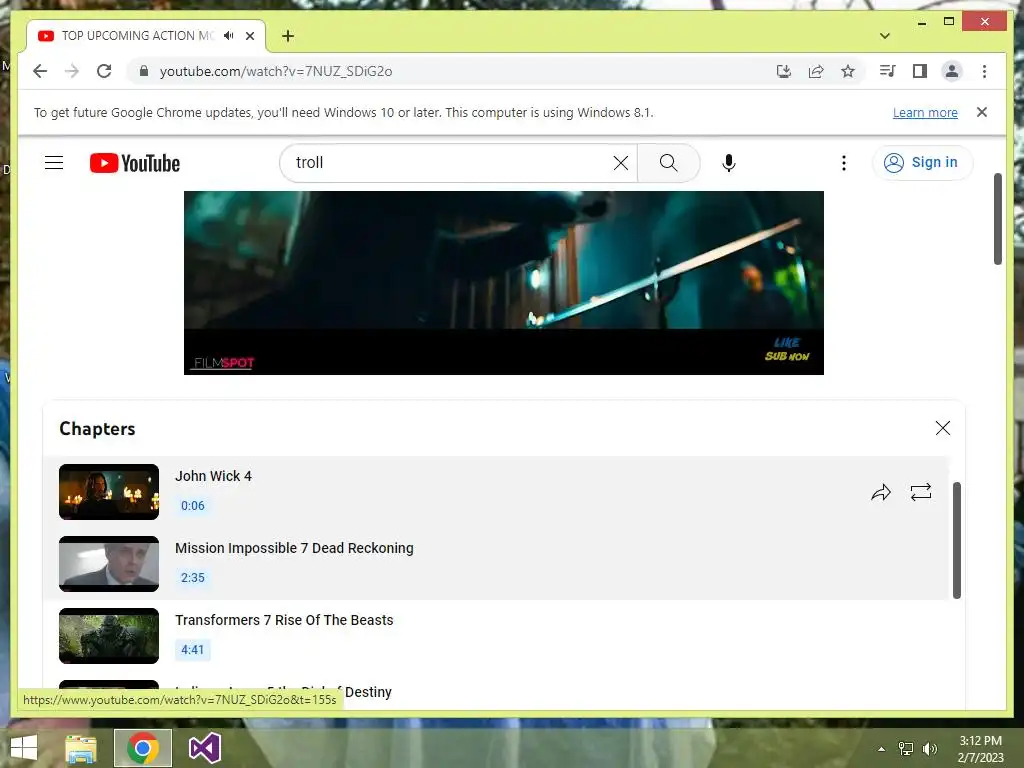Click the Sign in button
Viewport: 1024px width, 768px height.
click(x=921, y=163)
